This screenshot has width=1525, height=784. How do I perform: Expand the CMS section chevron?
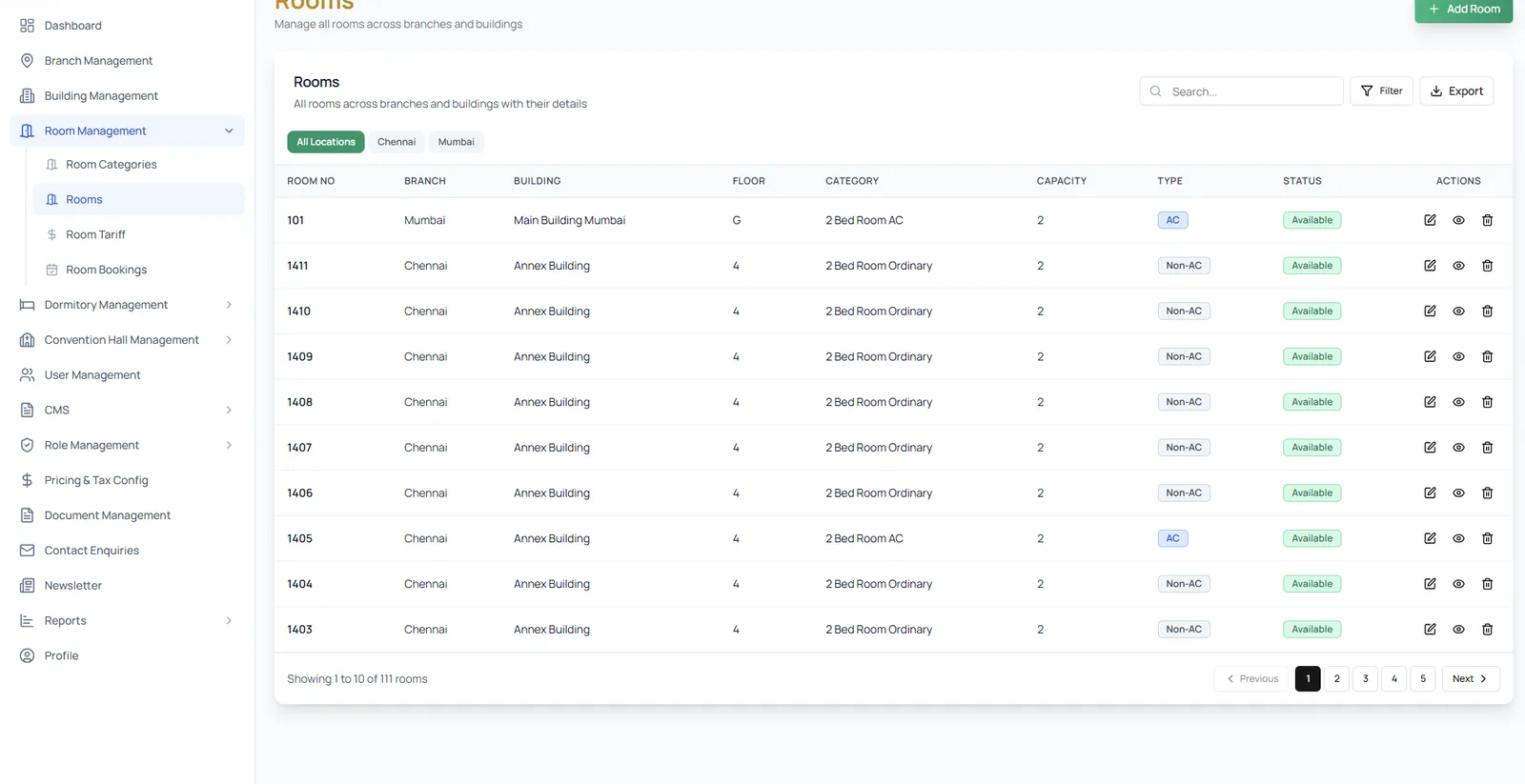tap(229, 410)
